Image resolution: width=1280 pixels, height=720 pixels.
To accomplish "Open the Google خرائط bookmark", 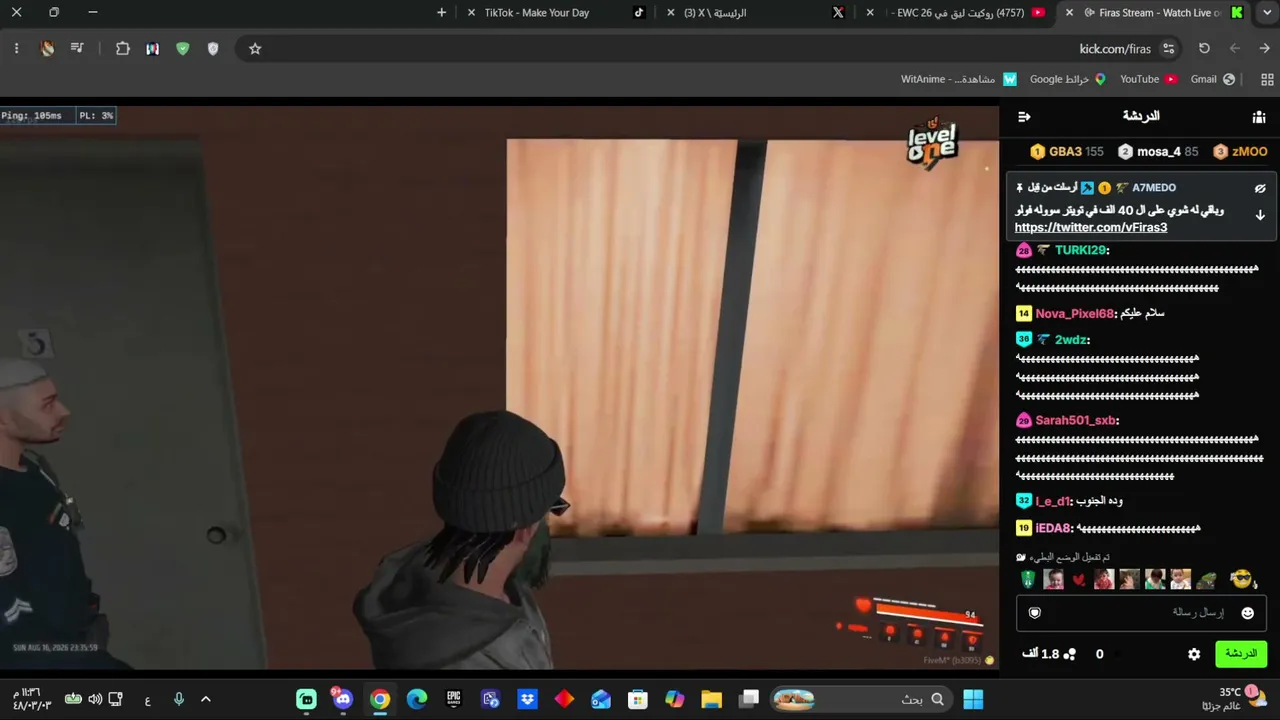I will (x=1068, y=79).
